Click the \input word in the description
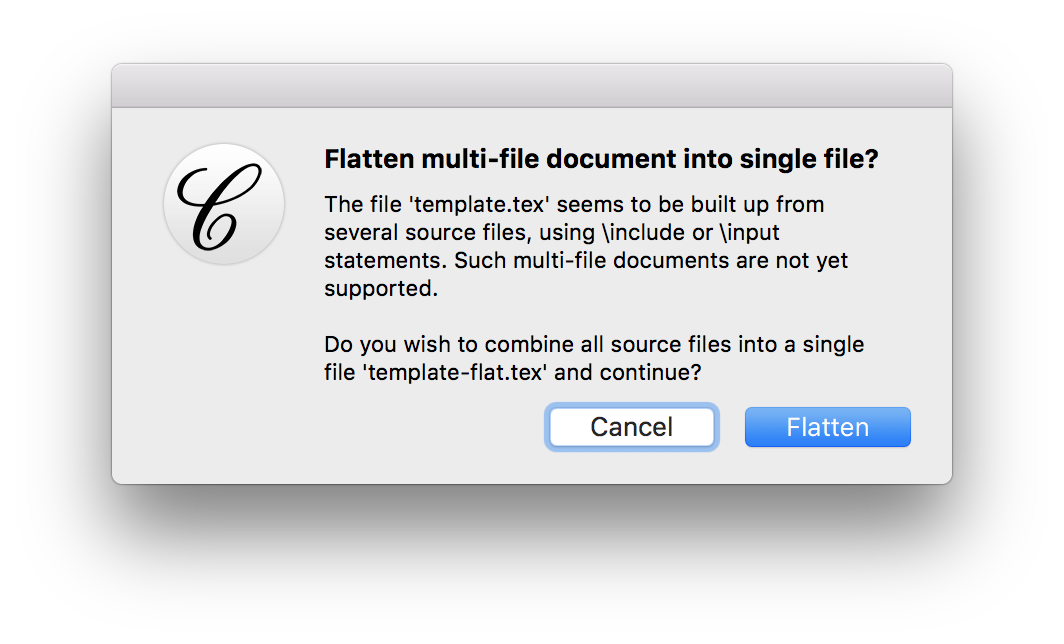Image resolution: width=1064 pixels, height=644 pixels. point(750,232)
